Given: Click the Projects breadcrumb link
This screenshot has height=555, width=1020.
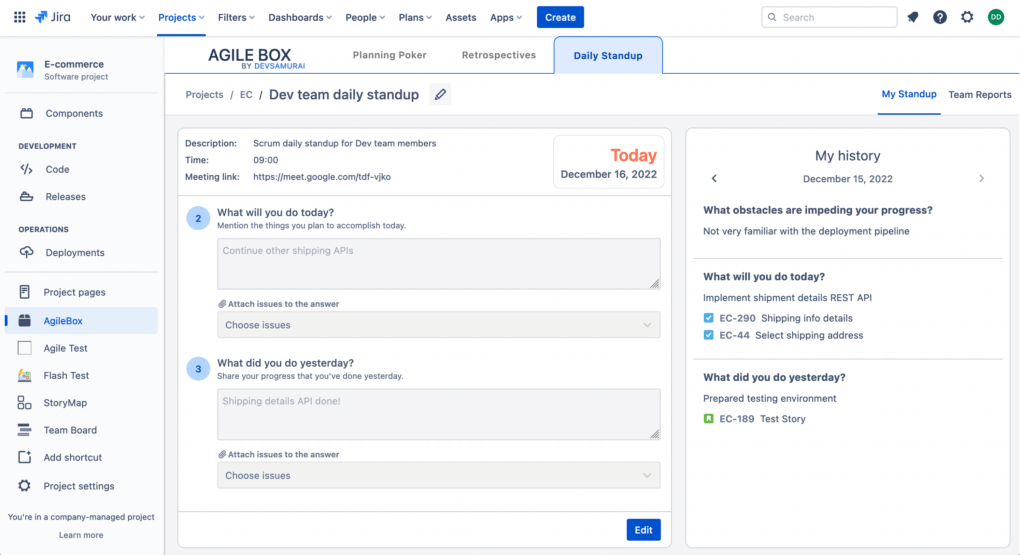Looking at the screenshot, I should (204, 94).
